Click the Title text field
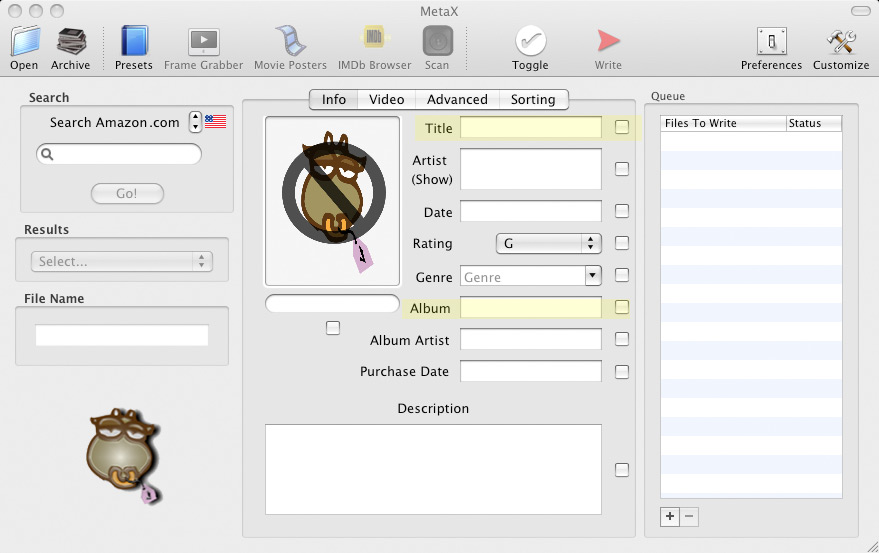 531,127
